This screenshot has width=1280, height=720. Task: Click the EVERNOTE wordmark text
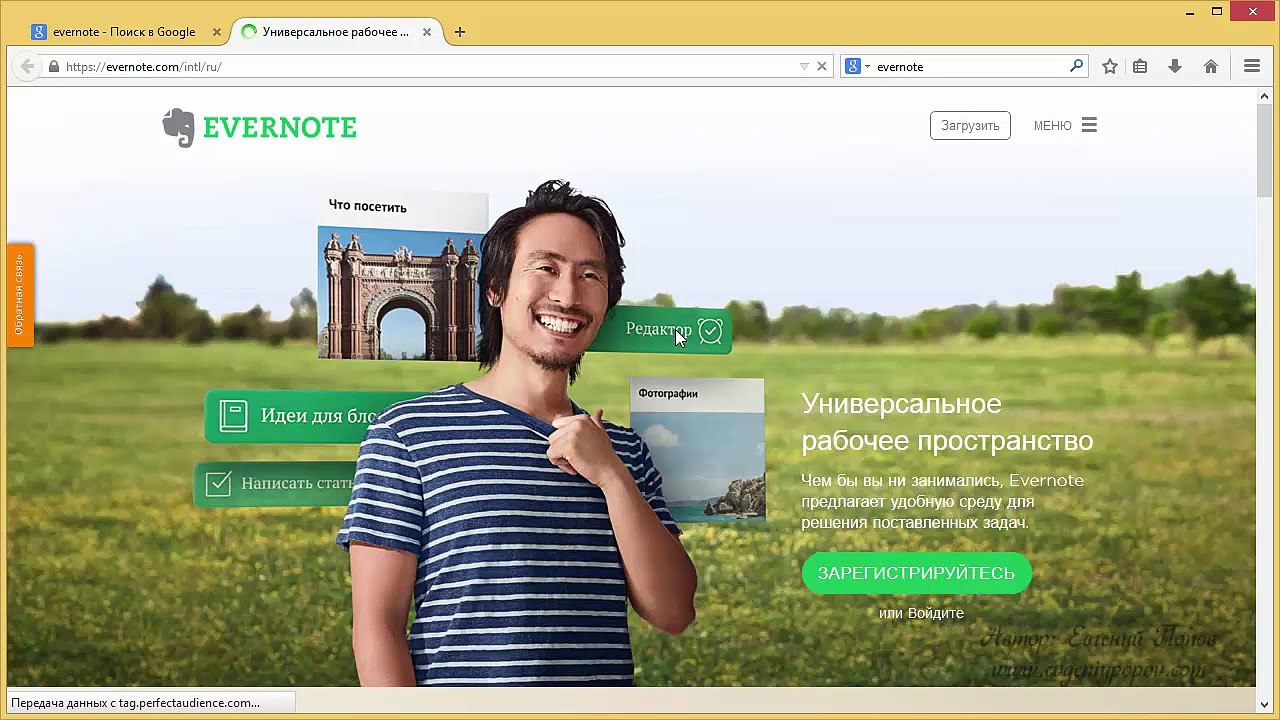[280, 128]
